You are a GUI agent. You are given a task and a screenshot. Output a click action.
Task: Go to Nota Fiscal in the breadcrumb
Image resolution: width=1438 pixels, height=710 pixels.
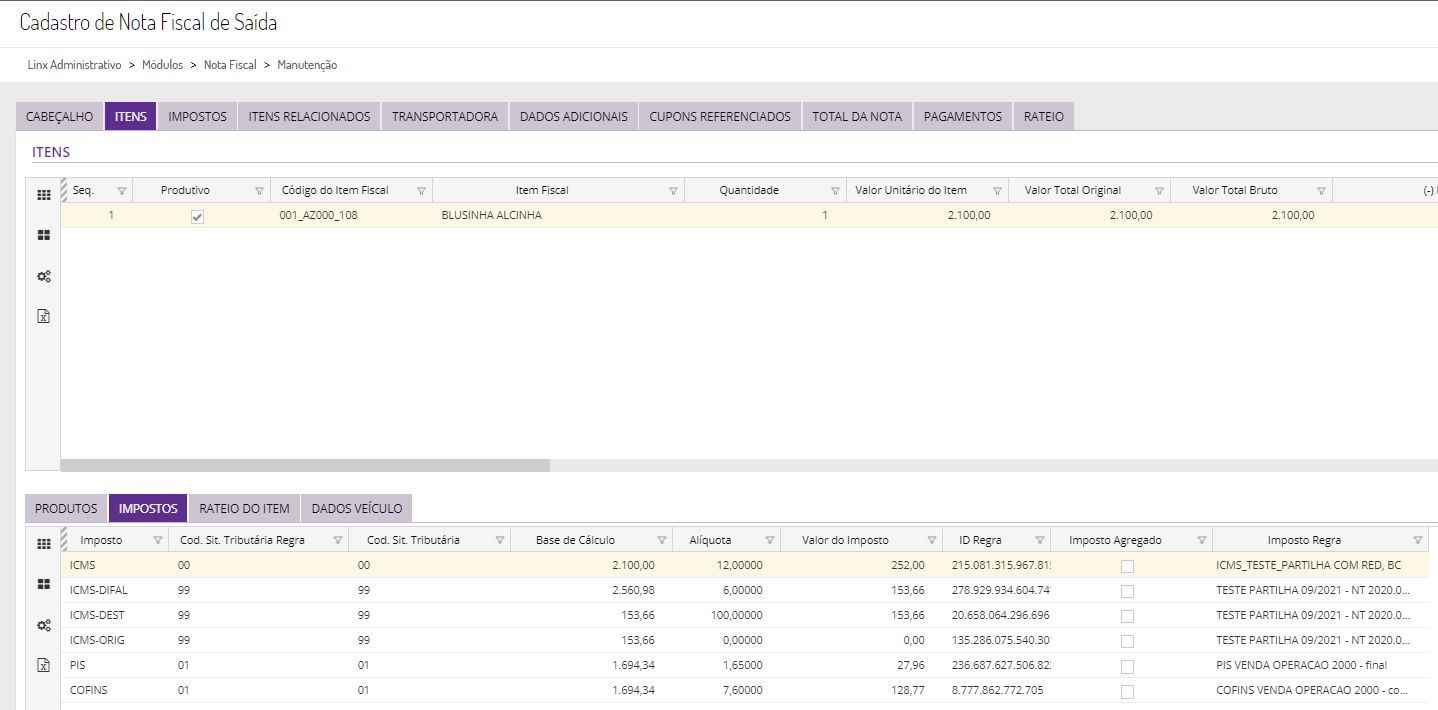pos(230,65)
